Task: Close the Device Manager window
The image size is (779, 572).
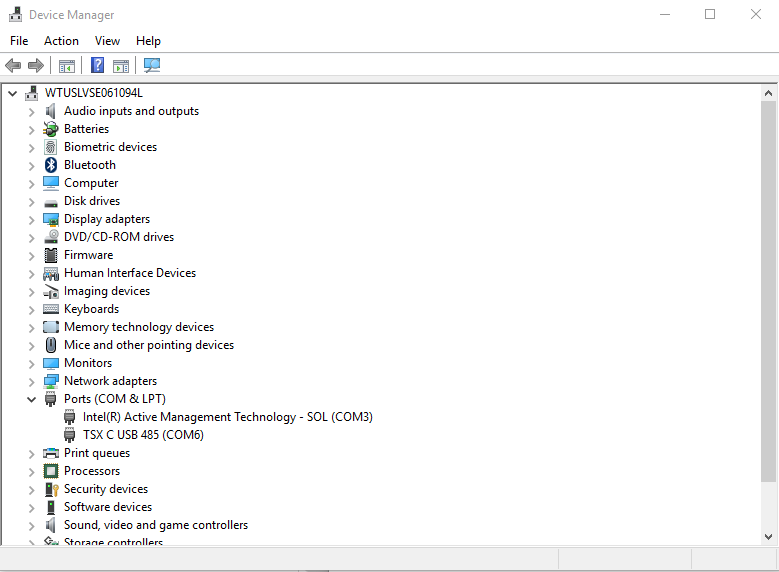Action: [x=756, y=14]
